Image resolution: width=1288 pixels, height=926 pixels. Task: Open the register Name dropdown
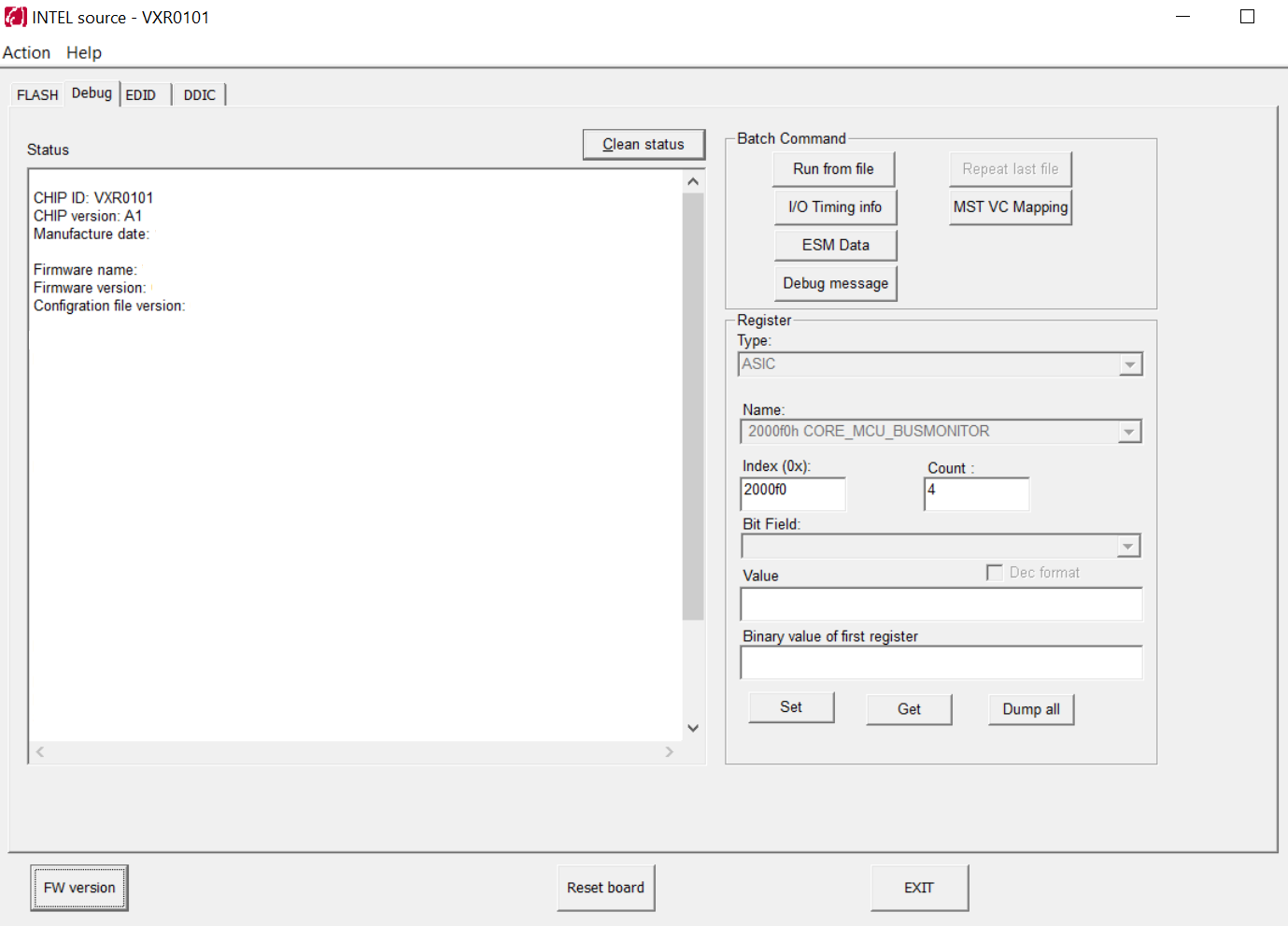[x=1129, y=432]
